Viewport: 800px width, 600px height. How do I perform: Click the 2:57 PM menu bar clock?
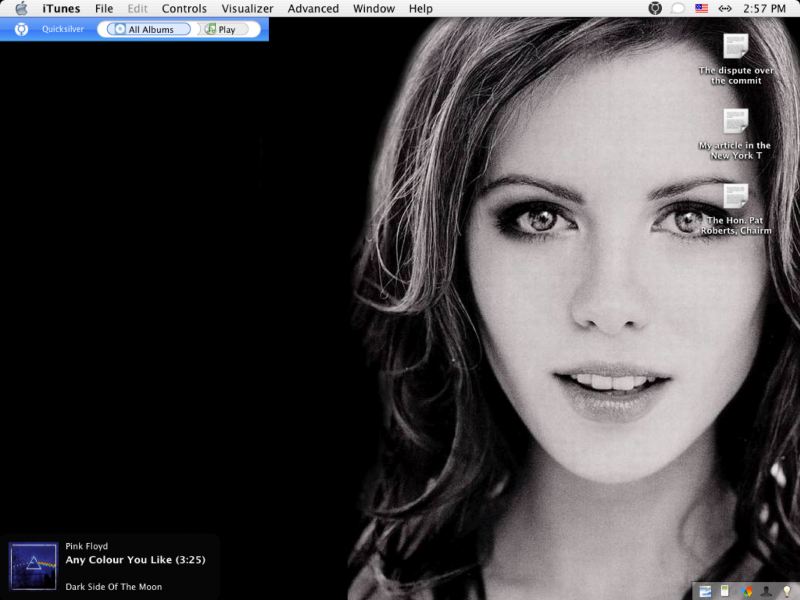(x=765, y=8)
